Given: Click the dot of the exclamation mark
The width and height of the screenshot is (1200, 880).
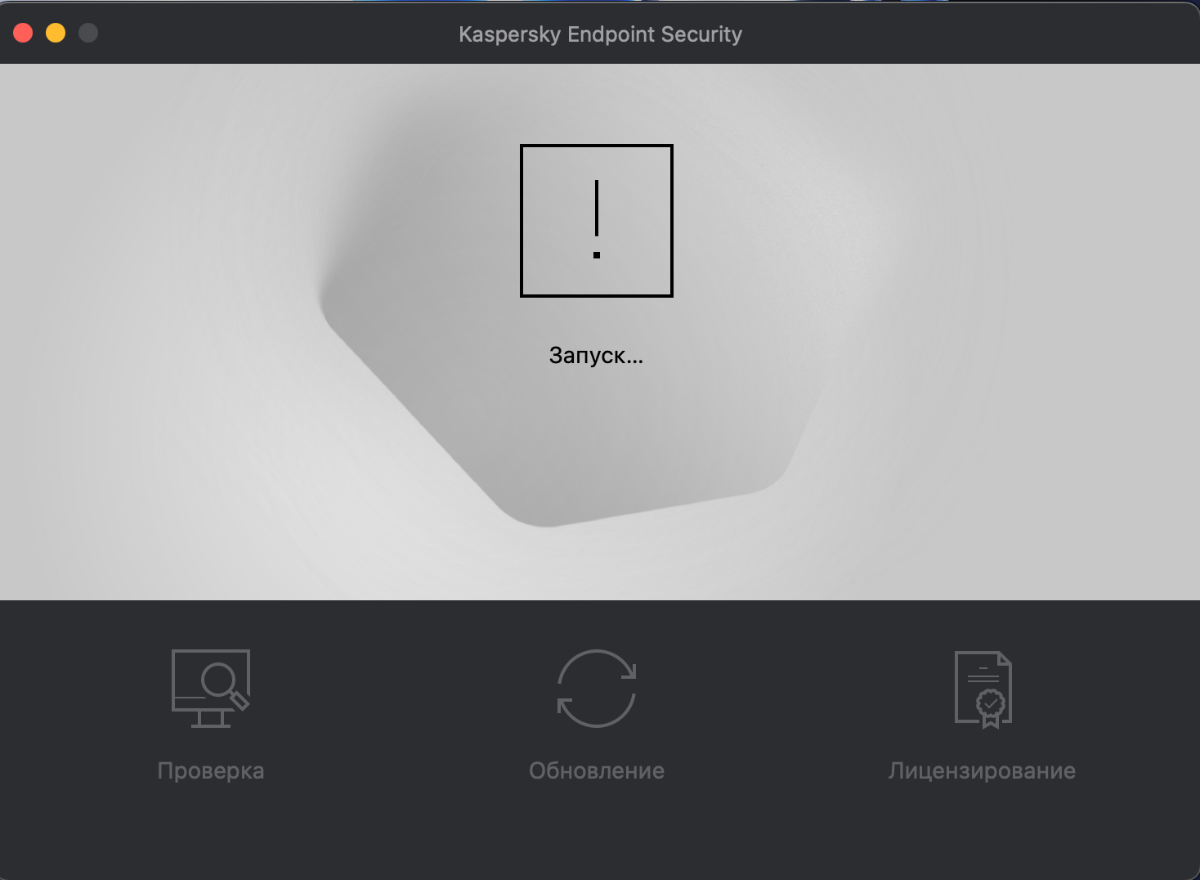Looking at the screenshot, I should (597, 256).
